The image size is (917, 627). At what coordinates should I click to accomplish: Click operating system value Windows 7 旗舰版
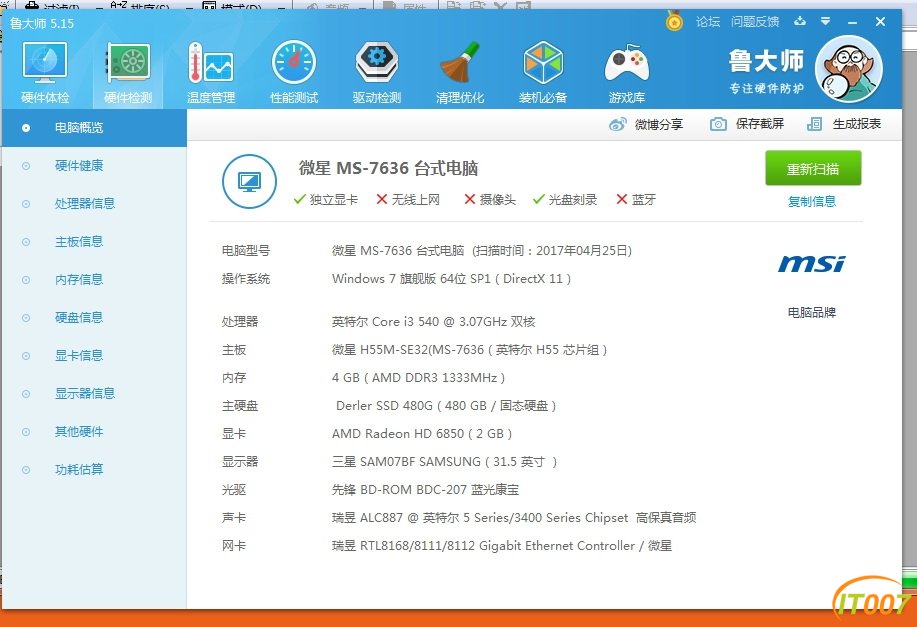451,279
